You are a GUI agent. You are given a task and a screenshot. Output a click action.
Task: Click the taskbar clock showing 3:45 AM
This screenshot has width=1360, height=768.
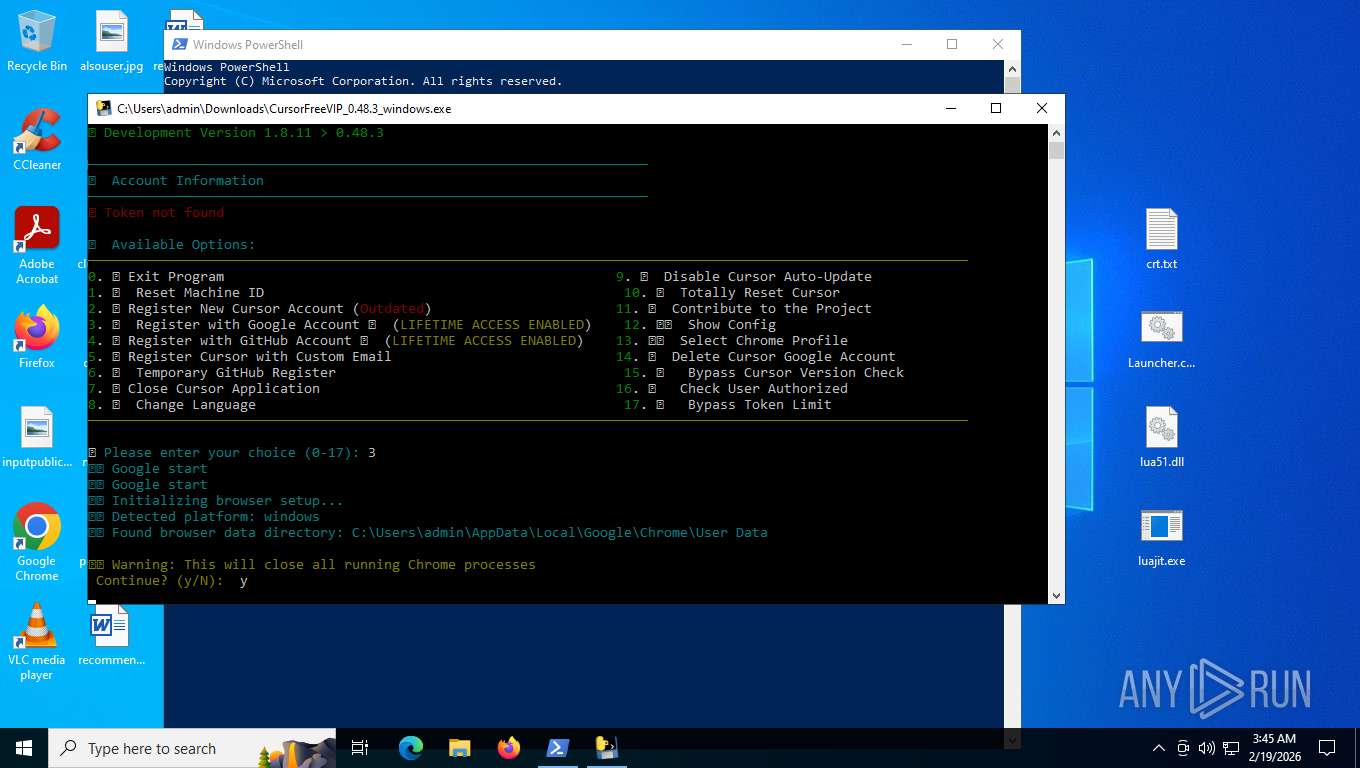[x=1274, y=748]
